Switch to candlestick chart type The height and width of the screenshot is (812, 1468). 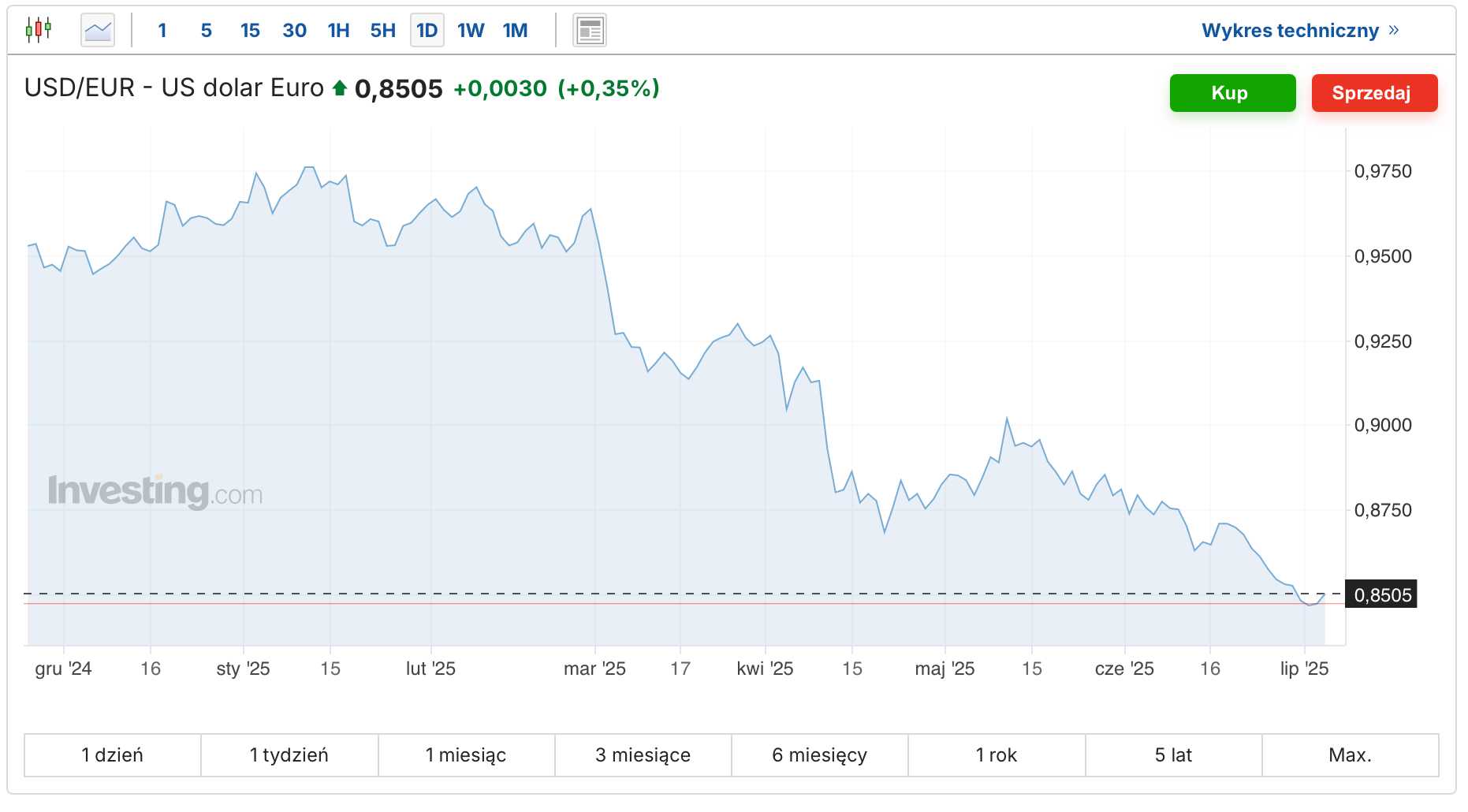38,30
